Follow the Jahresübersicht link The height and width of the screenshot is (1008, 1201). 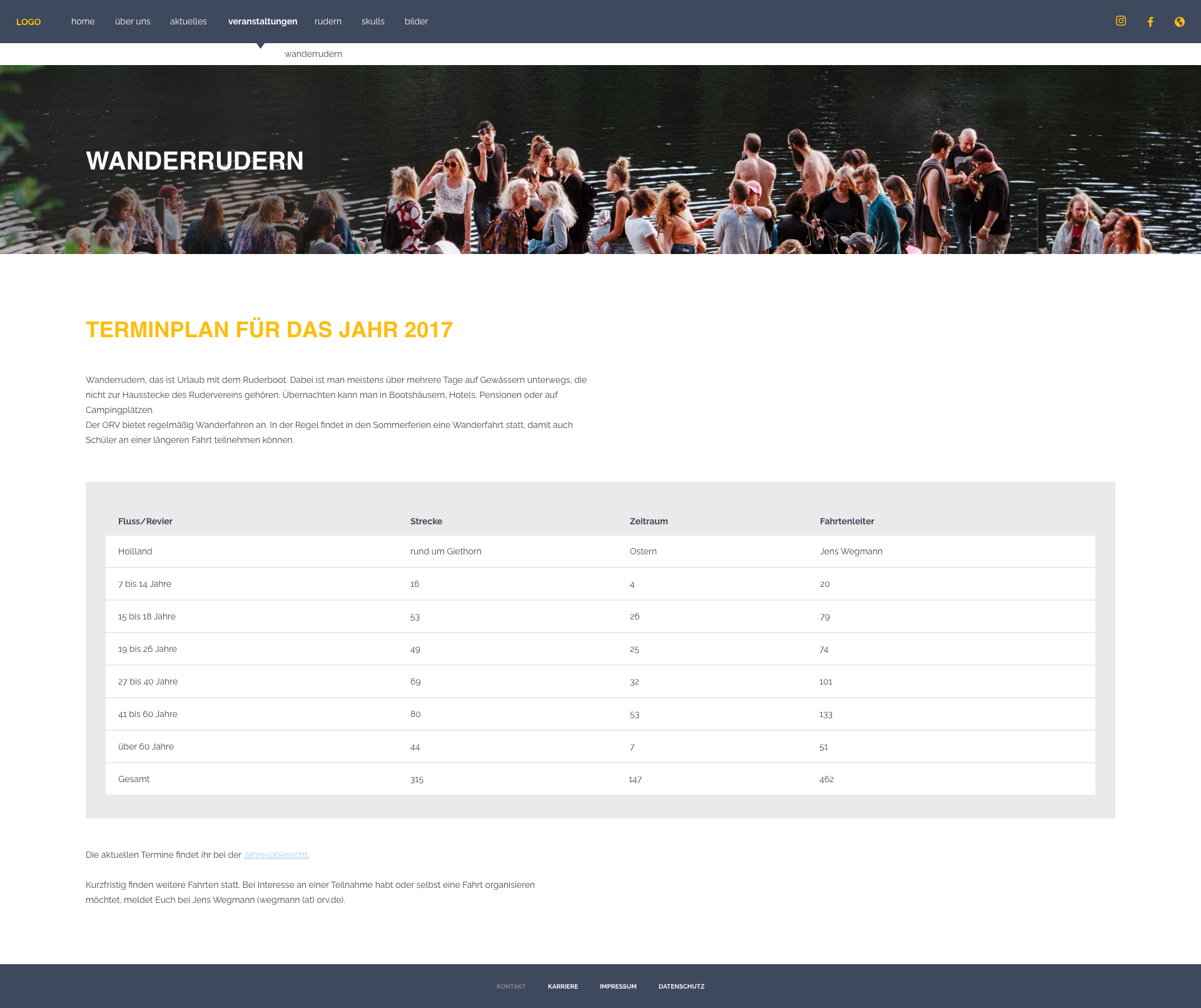275,855
